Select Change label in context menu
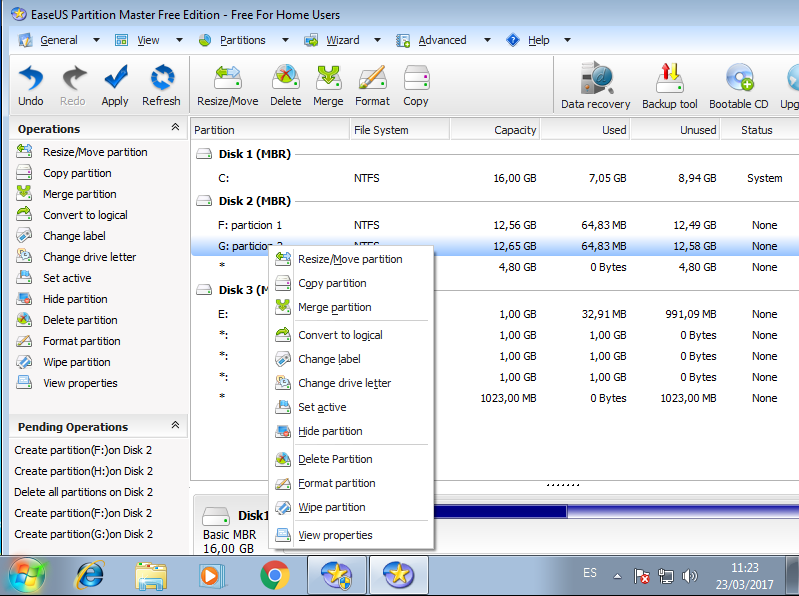The image size is (799, 596). 351,359
